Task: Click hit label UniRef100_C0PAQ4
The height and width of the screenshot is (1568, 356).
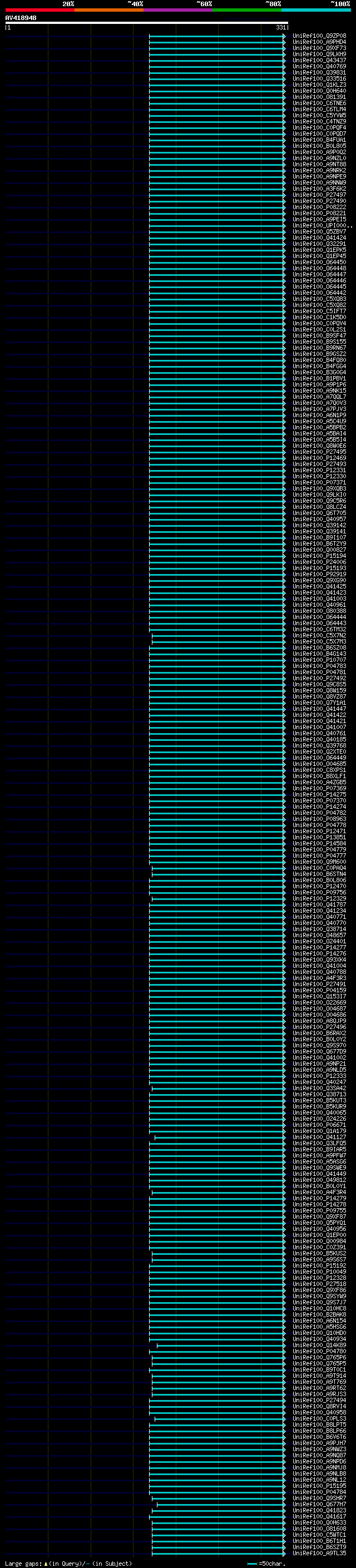Action: click(x=319, y=868)
